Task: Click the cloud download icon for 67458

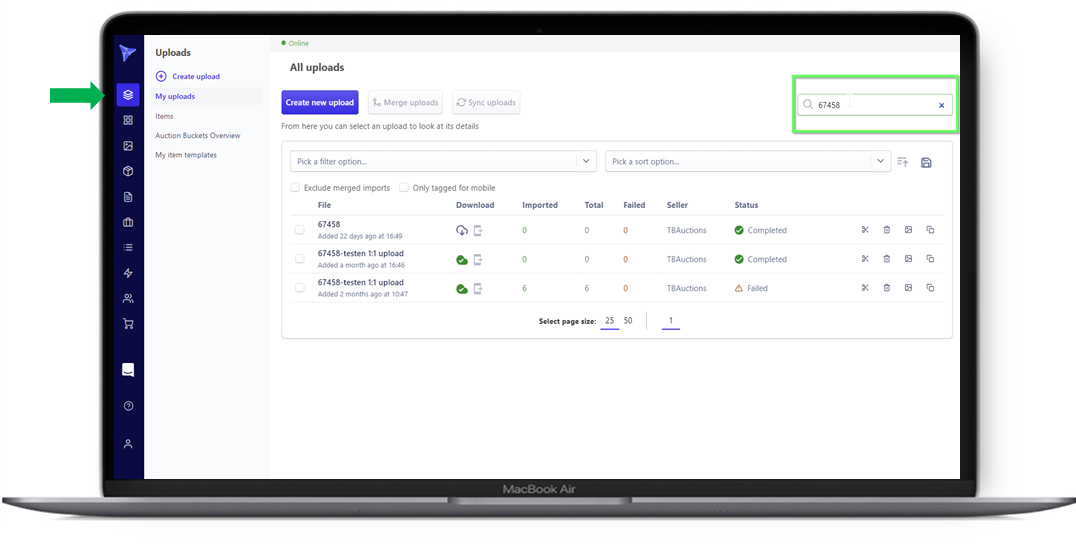Action: click(462, 230)
